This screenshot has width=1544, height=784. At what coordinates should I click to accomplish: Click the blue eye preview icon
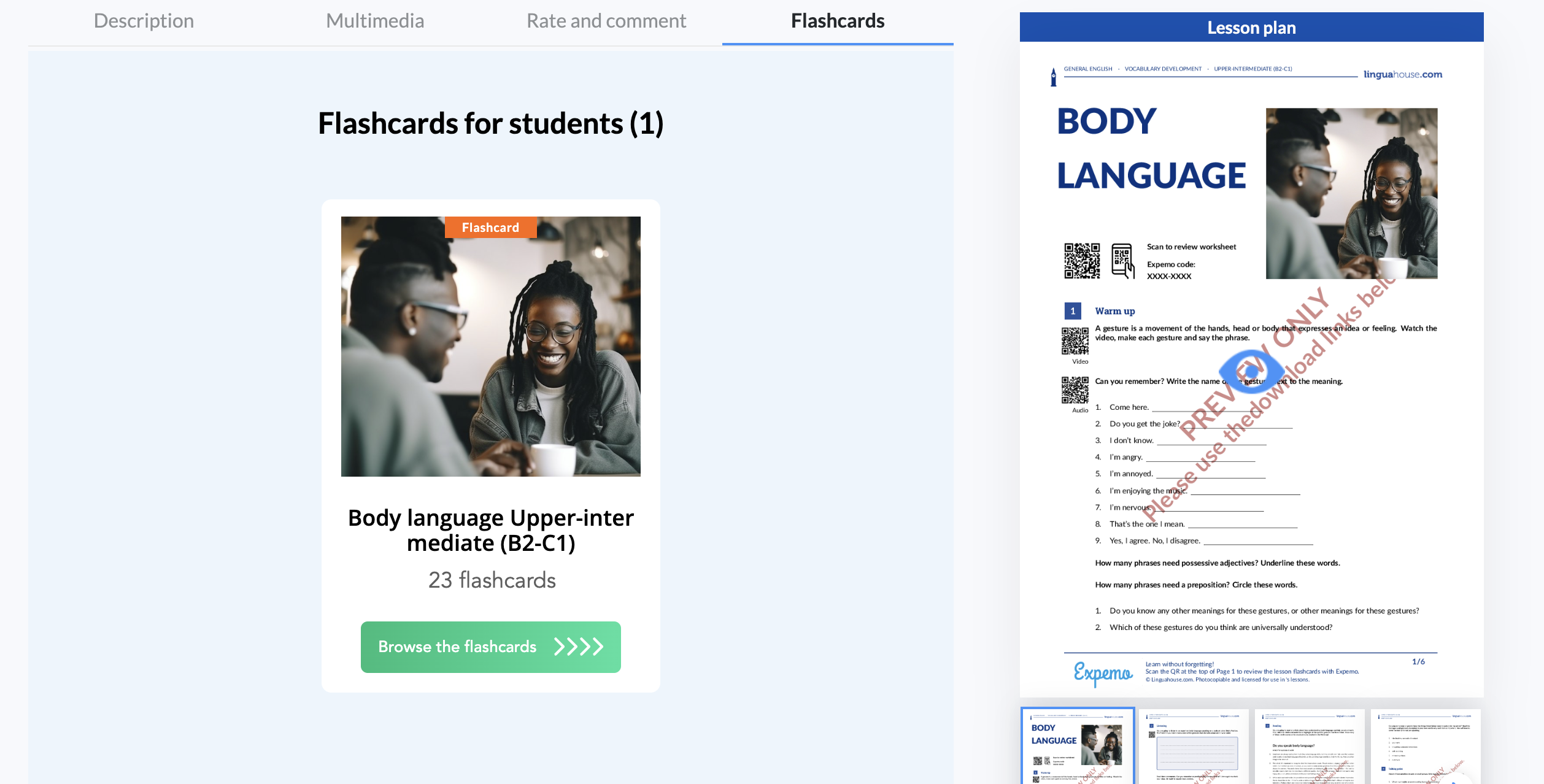[x=1251, y=371]
